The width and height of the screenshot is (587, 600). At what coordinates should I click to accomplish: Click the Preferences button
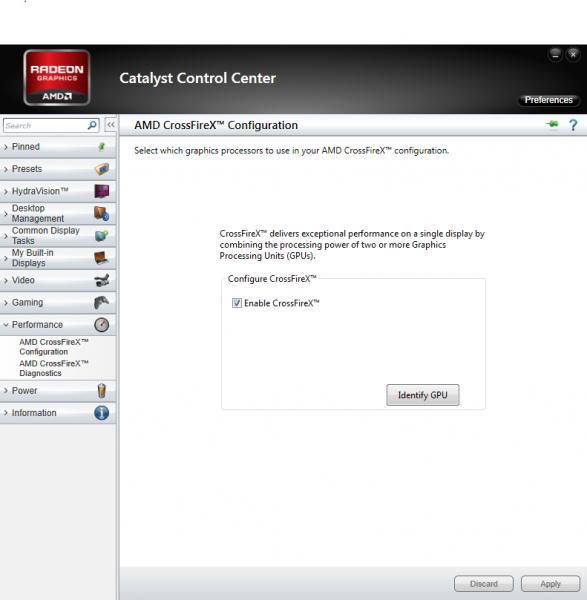click(x=548, y=100)
